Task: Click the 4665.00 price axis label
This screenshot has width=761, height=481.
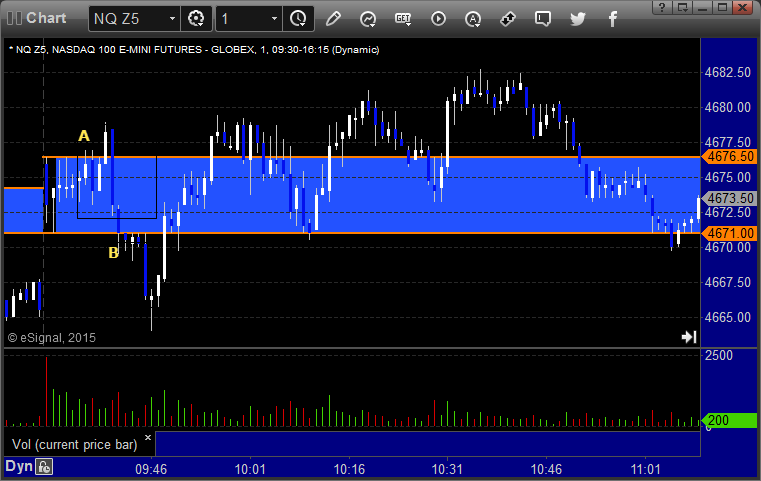Action: pos(728,317)
